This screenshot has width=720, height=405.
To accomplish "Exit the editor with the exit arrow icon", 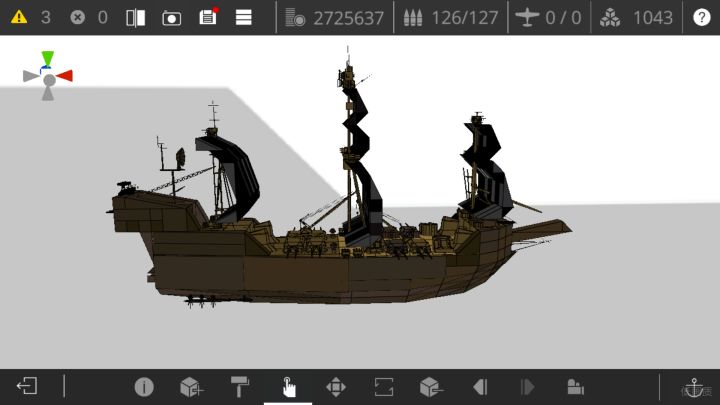I will 27,386.
